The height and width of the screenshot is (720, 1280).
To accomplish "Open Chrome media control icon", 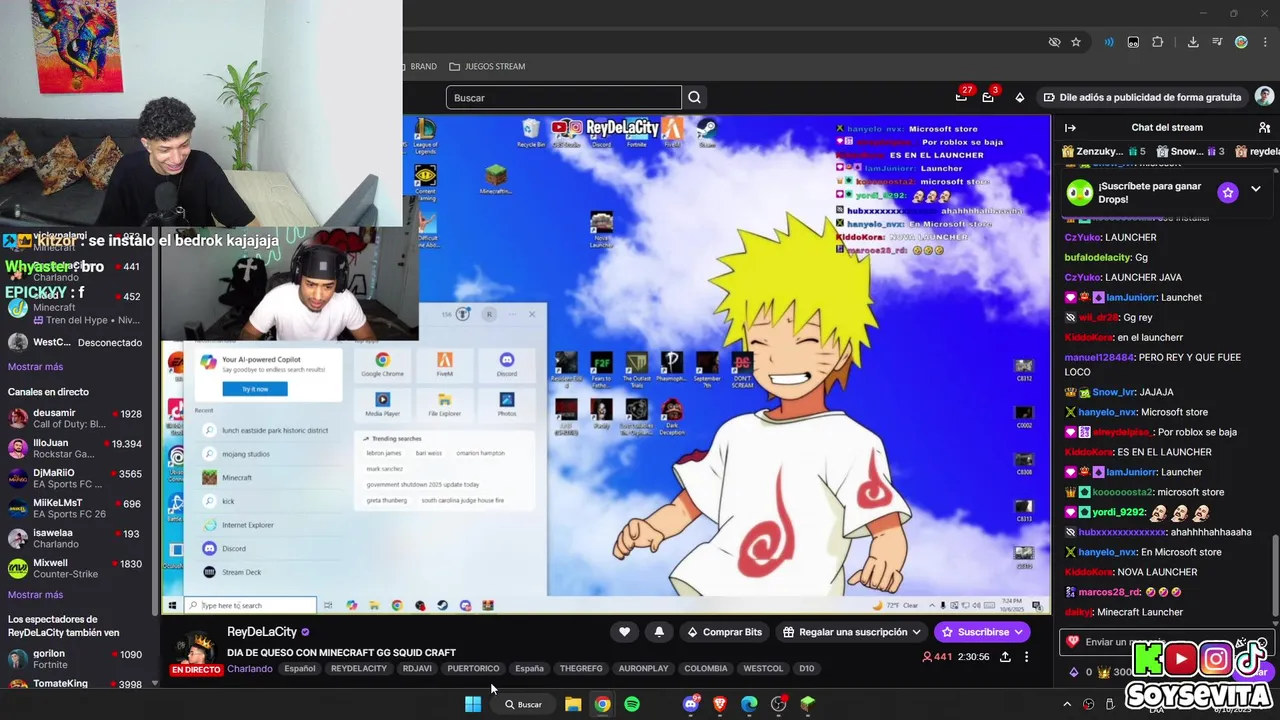I will [x=1217, y=42].
